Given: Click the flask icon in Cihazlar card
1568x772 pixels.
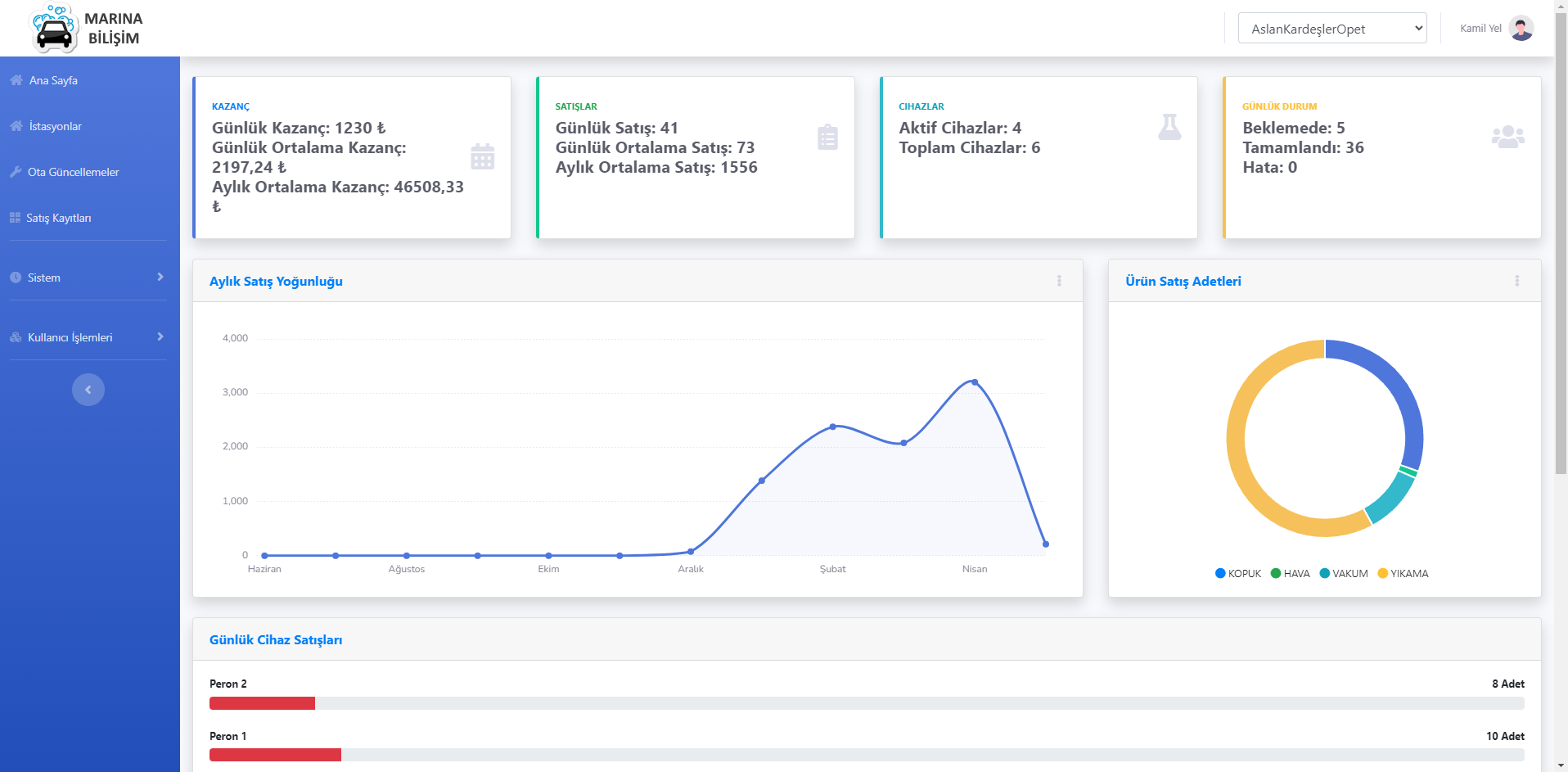Looking at the screenshot, I should [1169, 127].
